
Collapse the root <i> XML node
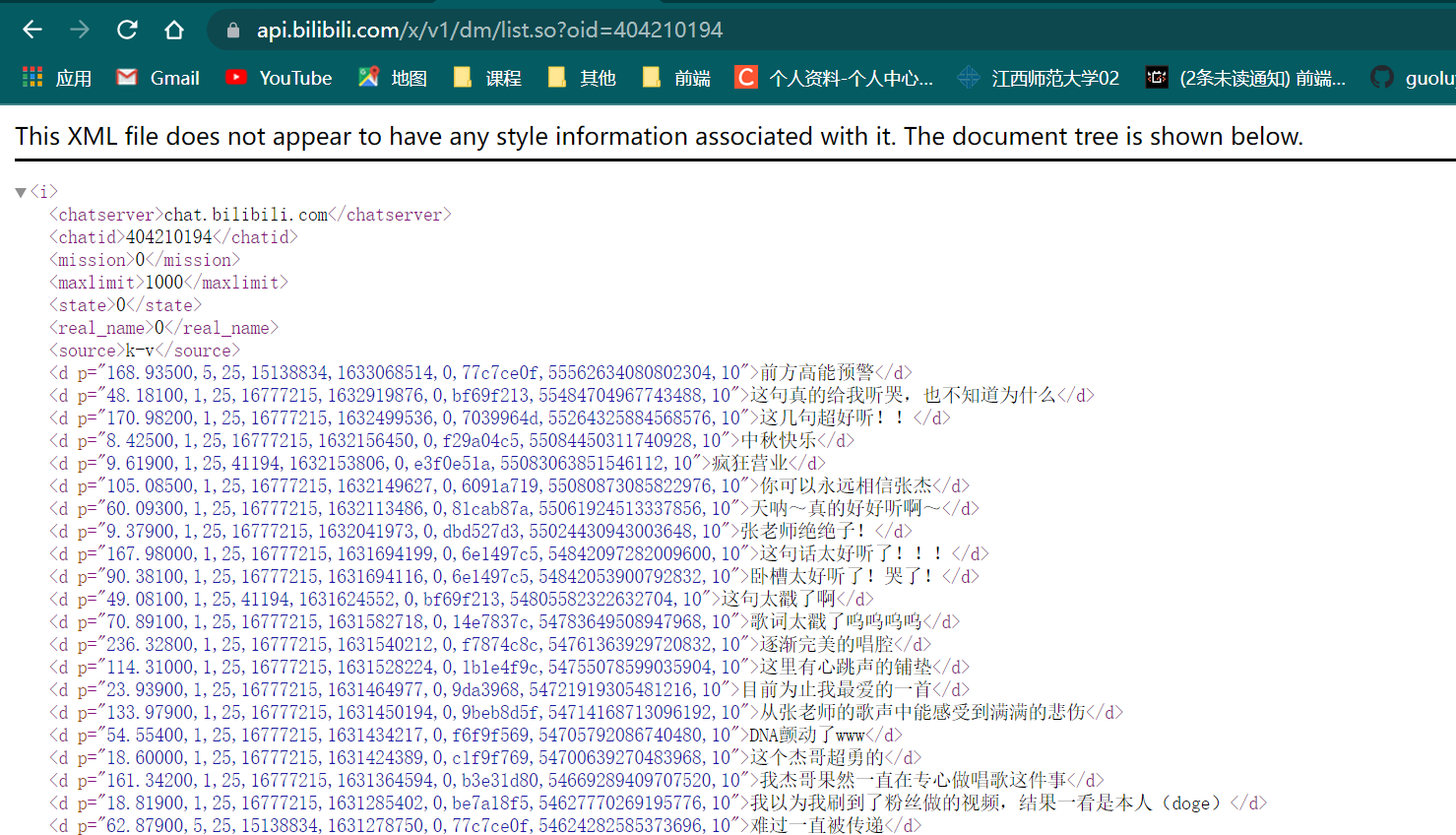21,192
